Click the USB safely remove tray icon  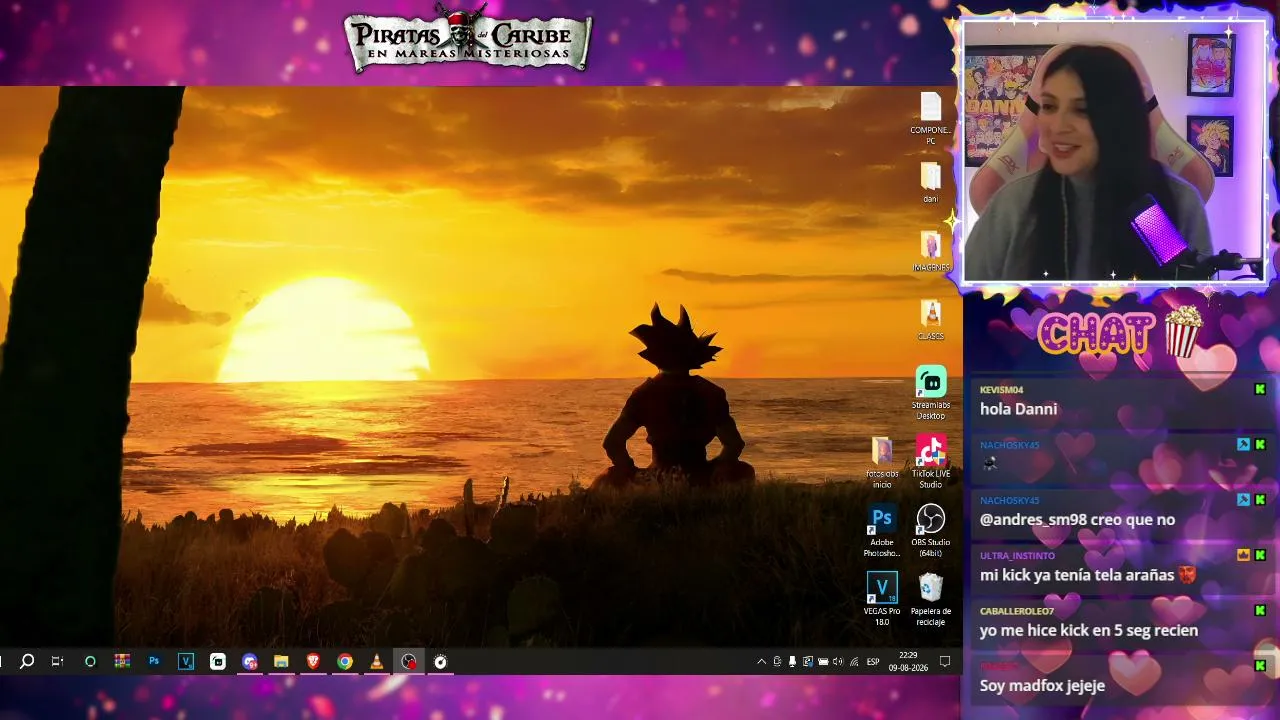777,661
